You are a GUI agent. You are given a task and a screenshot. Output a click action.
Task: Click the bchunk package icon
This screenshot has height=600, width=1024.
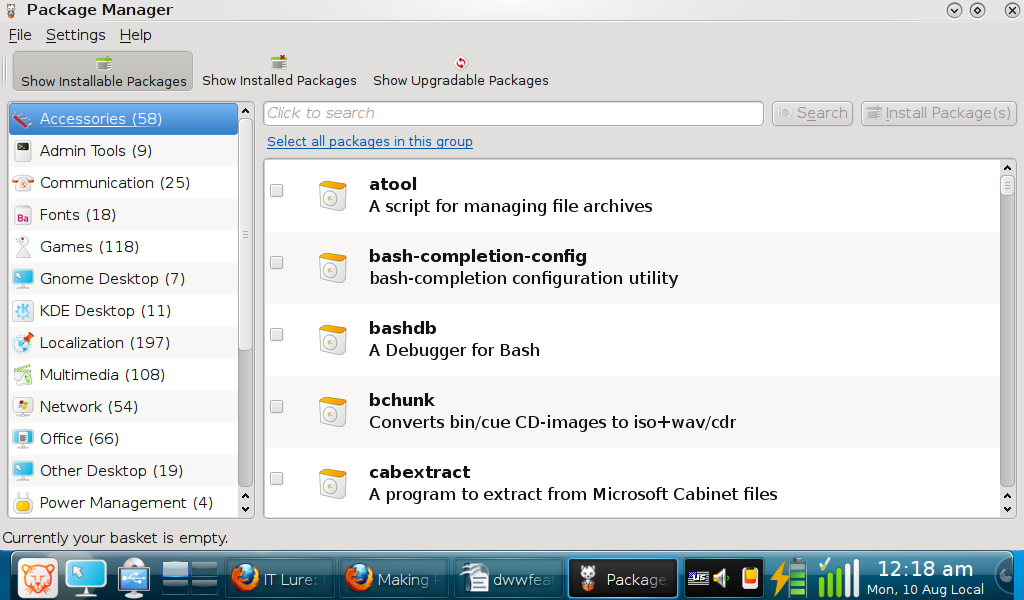pos(332,411)
